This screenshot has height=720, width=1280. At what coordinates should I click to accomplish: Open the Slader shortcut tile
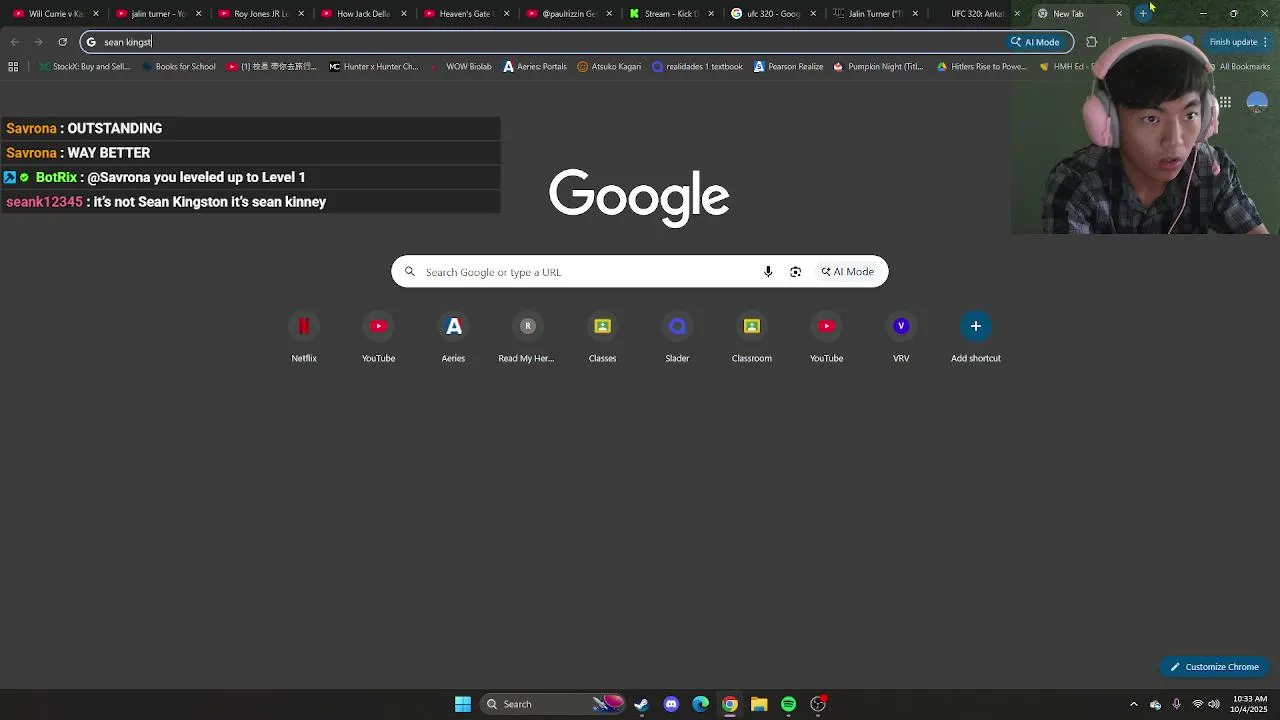677,327
